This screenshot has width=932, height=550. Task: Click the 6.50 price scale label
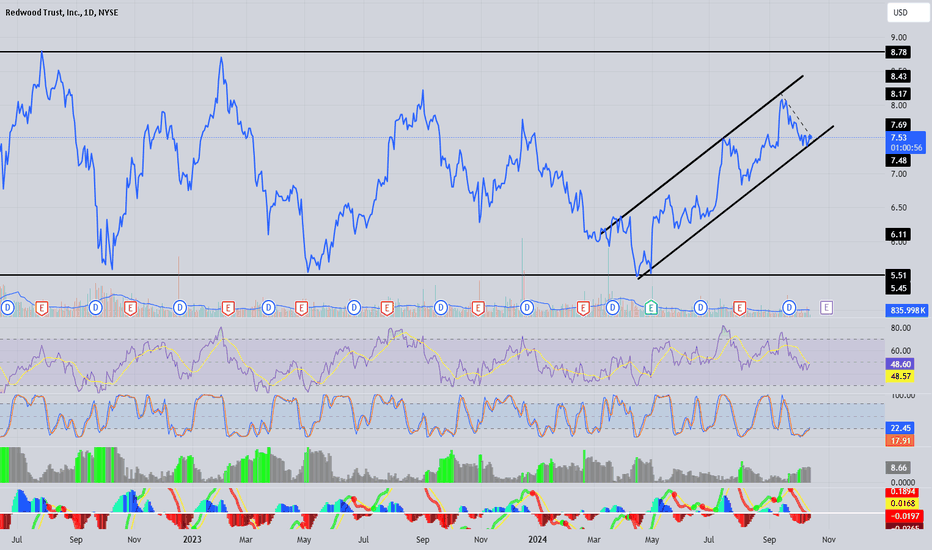pos(899,208)
